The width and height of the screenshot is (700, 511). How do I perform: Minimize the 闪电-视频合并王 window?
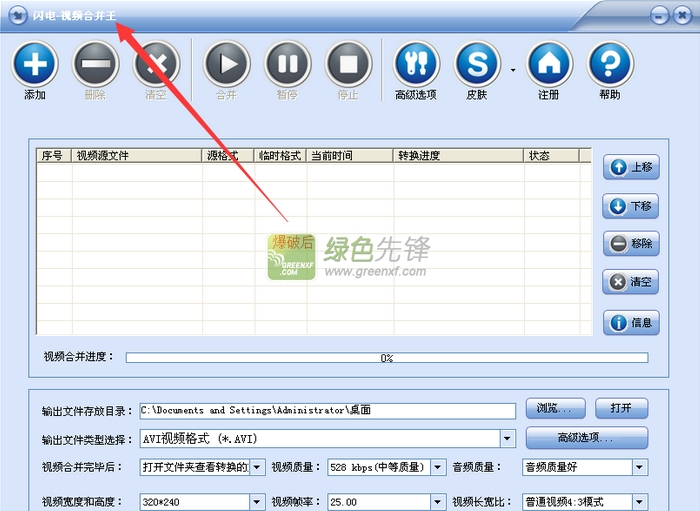tap(660, 16)
